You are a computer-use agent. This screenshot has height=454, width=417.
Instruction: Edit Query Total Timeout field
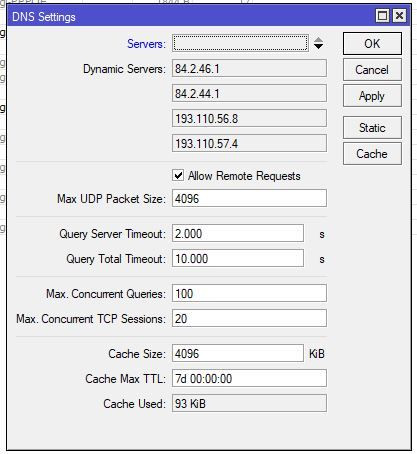click(x=238, y=259)
